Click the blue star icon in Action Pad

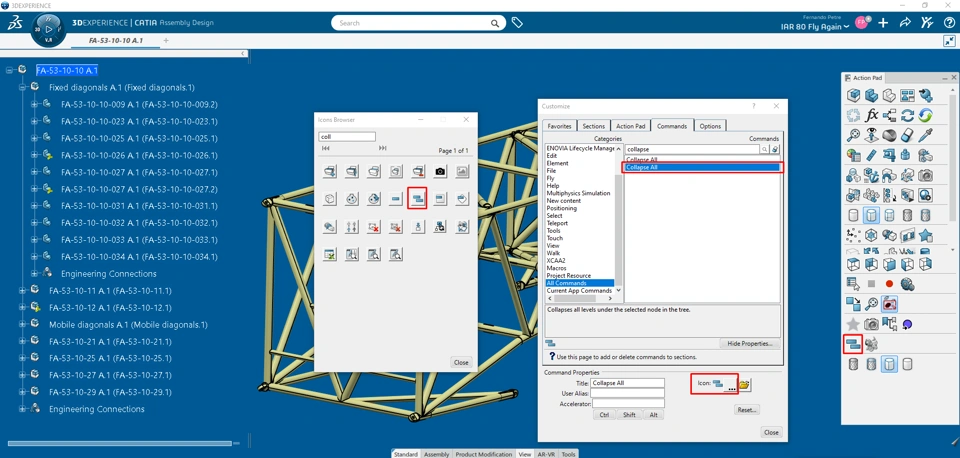pos(926,235)
